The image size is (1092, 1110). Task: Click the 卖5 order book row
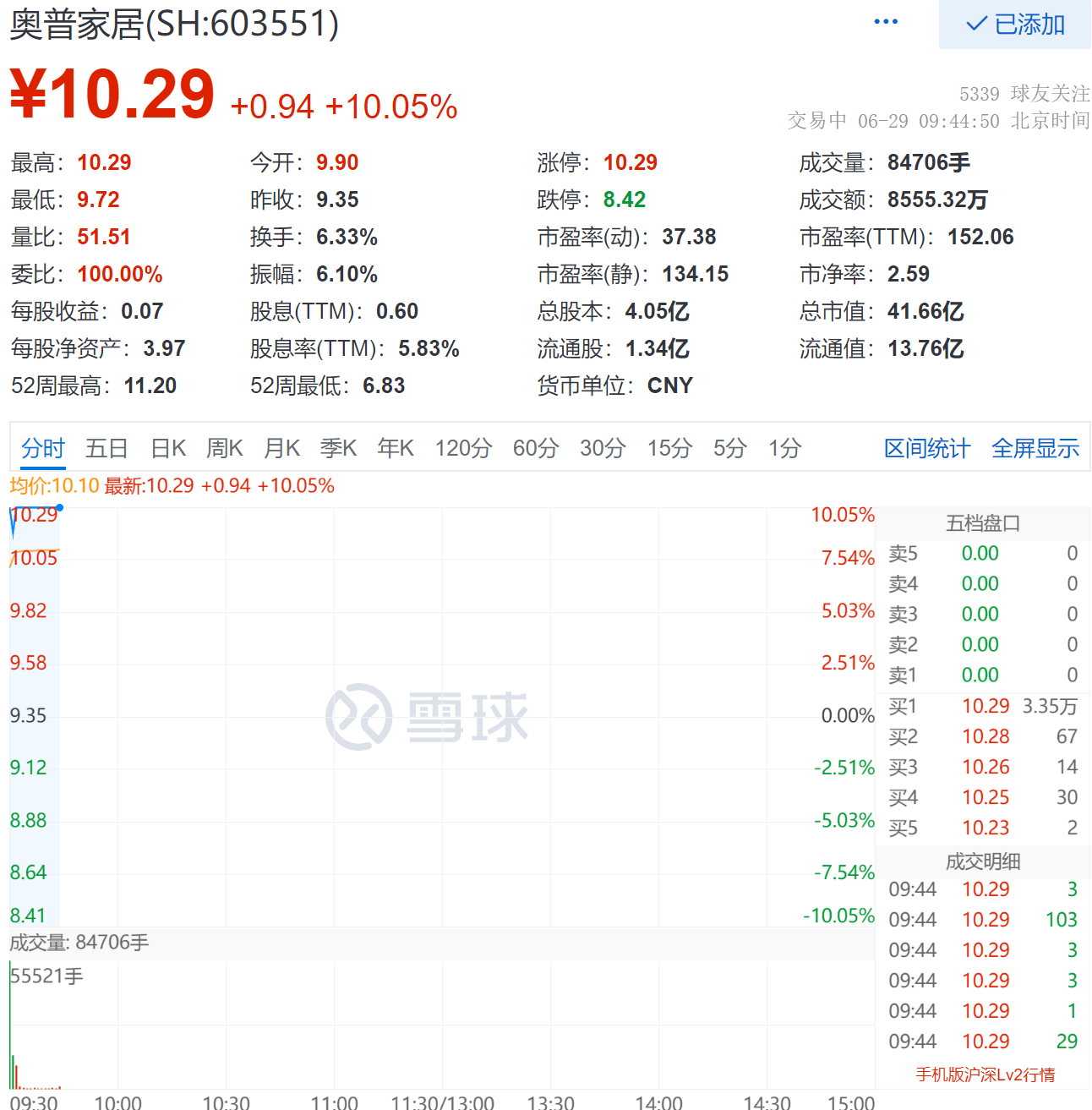pos(983,553)
